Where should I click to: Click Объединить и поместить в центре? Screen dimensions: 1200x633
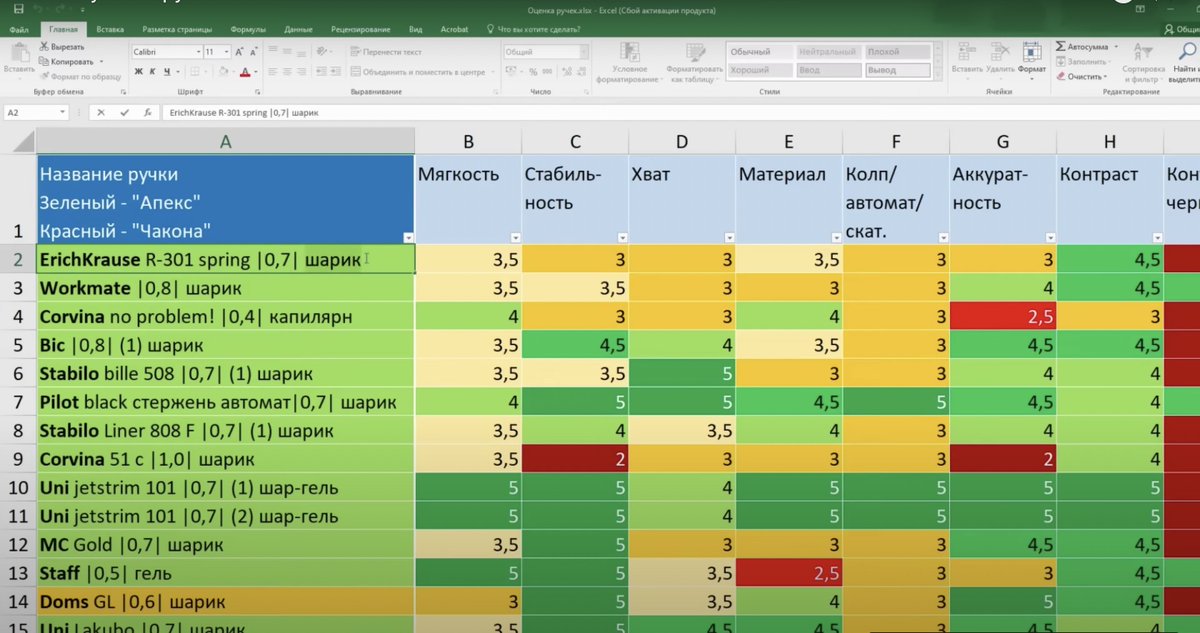click(423, 72)
